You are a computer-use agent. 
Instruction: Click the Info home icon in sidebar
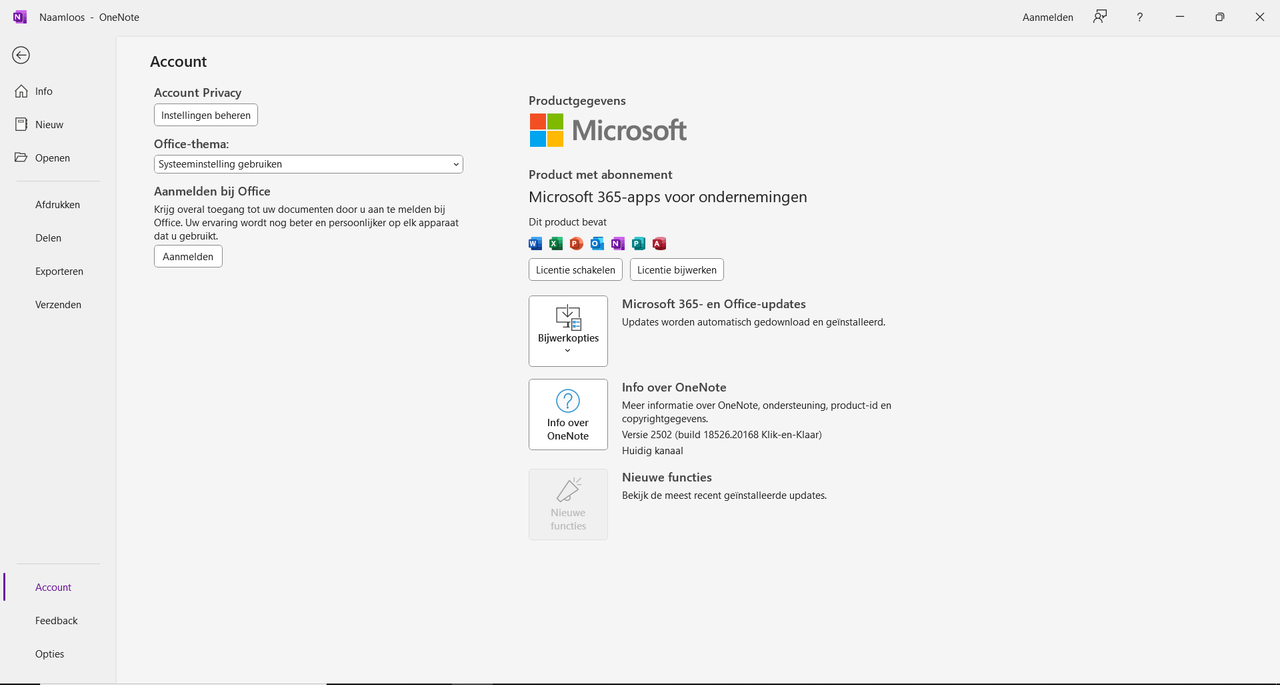(x=21, y=91)
